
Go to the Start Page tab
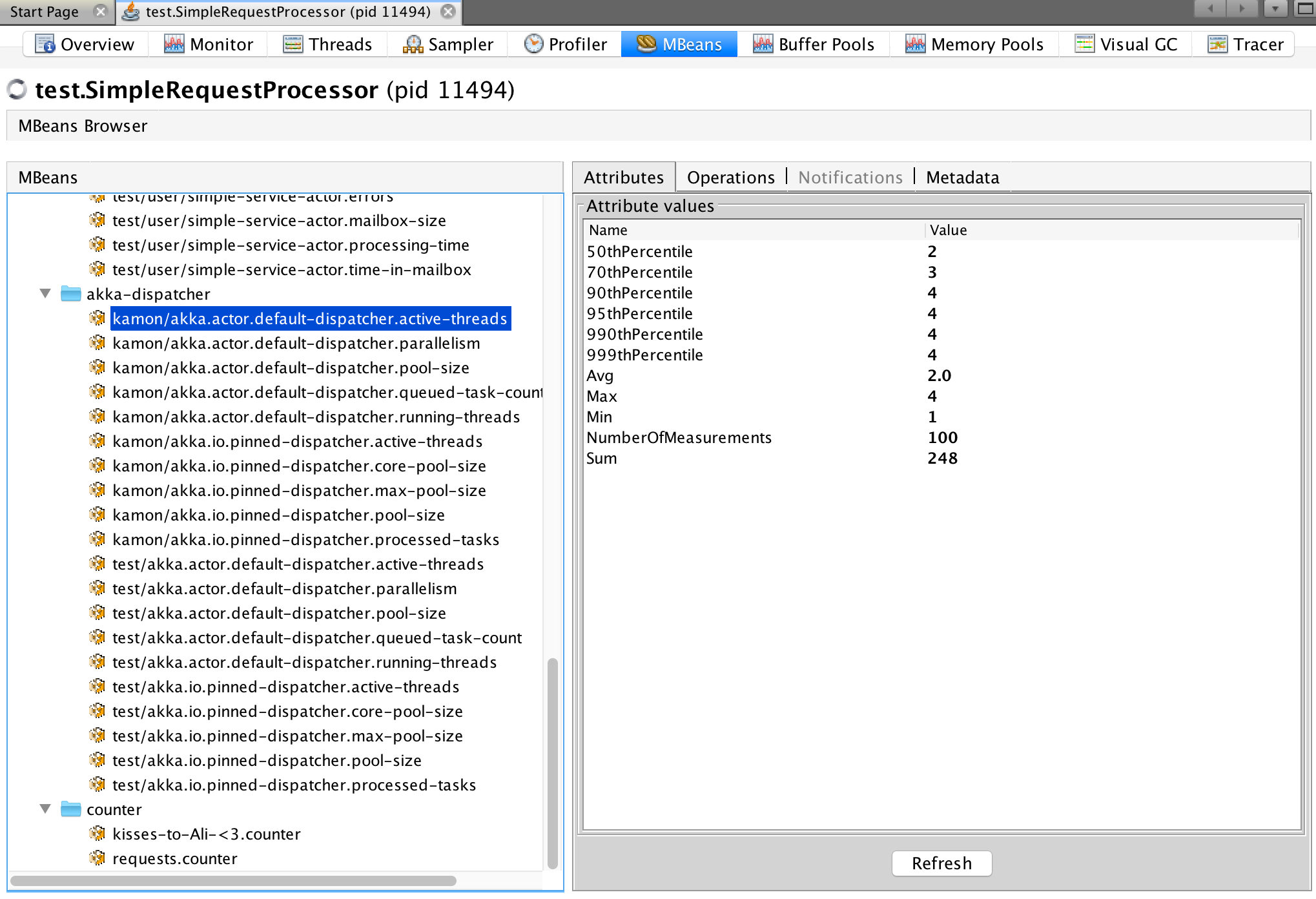(x=44, y=12)
